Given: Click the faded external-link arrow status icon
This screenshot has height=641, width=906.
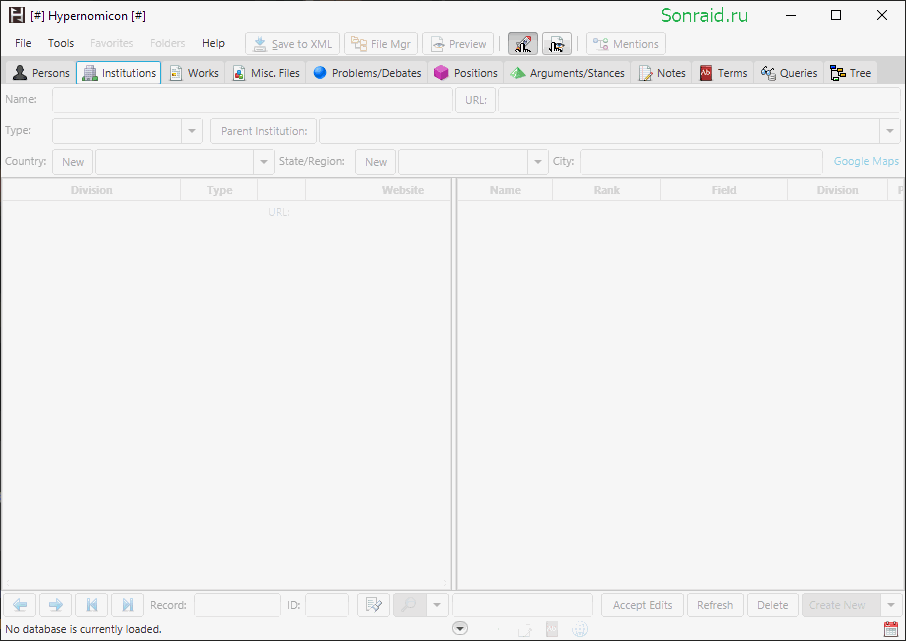Looking at the screenshot, I should tap(525, 629).
